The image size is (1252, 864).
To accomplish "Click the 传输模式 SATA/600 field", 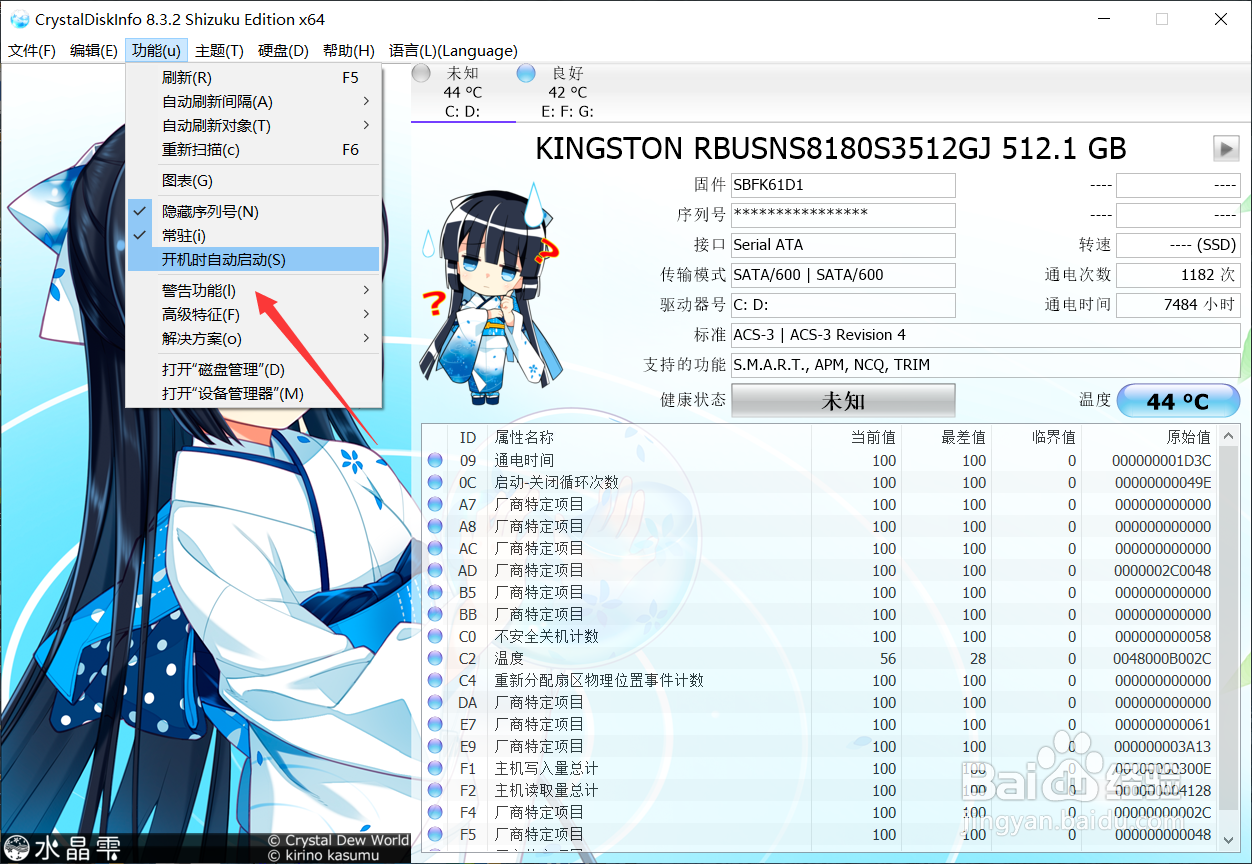I will pyautogui.click(x=843, y=275).
